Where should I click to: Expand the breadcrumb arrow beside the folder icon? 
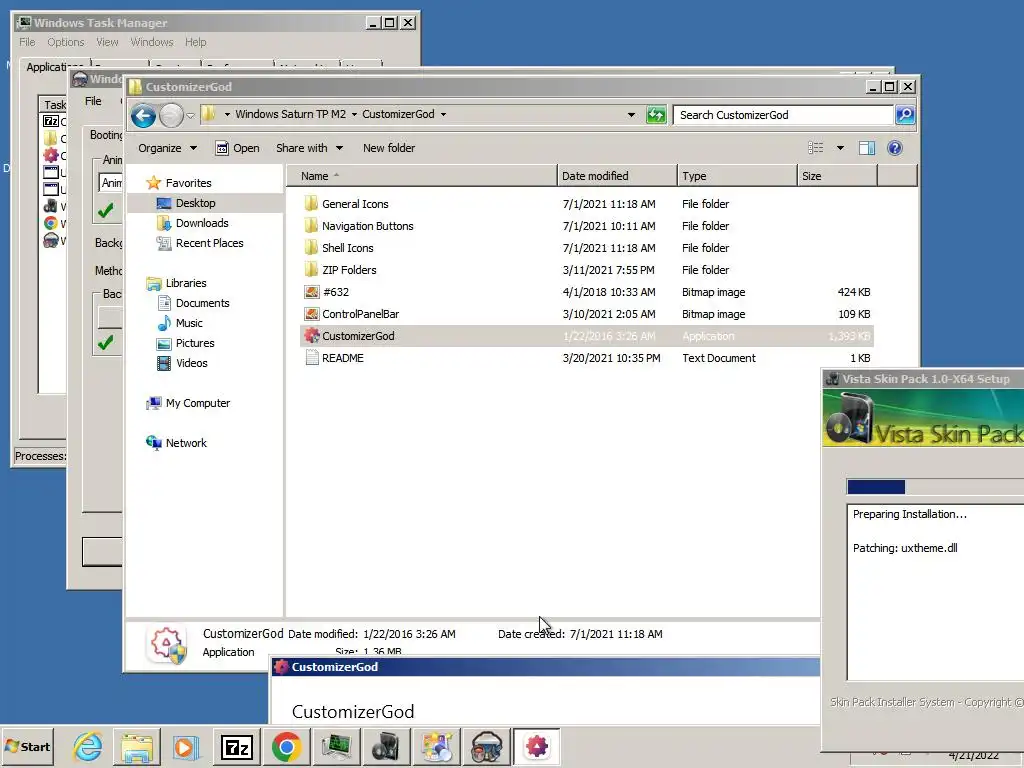click(227, 114)
